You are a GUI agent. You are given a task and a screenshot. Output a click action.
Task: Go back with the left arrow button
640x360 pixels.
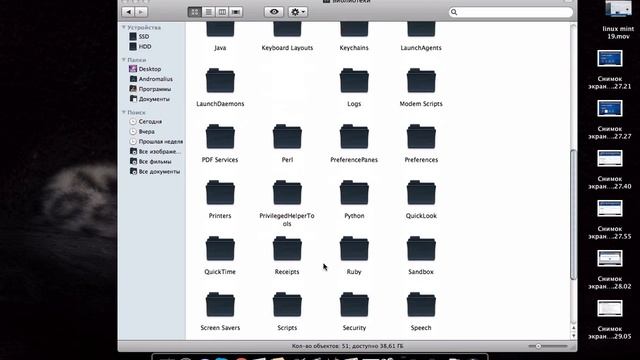[x=129, y=12]
